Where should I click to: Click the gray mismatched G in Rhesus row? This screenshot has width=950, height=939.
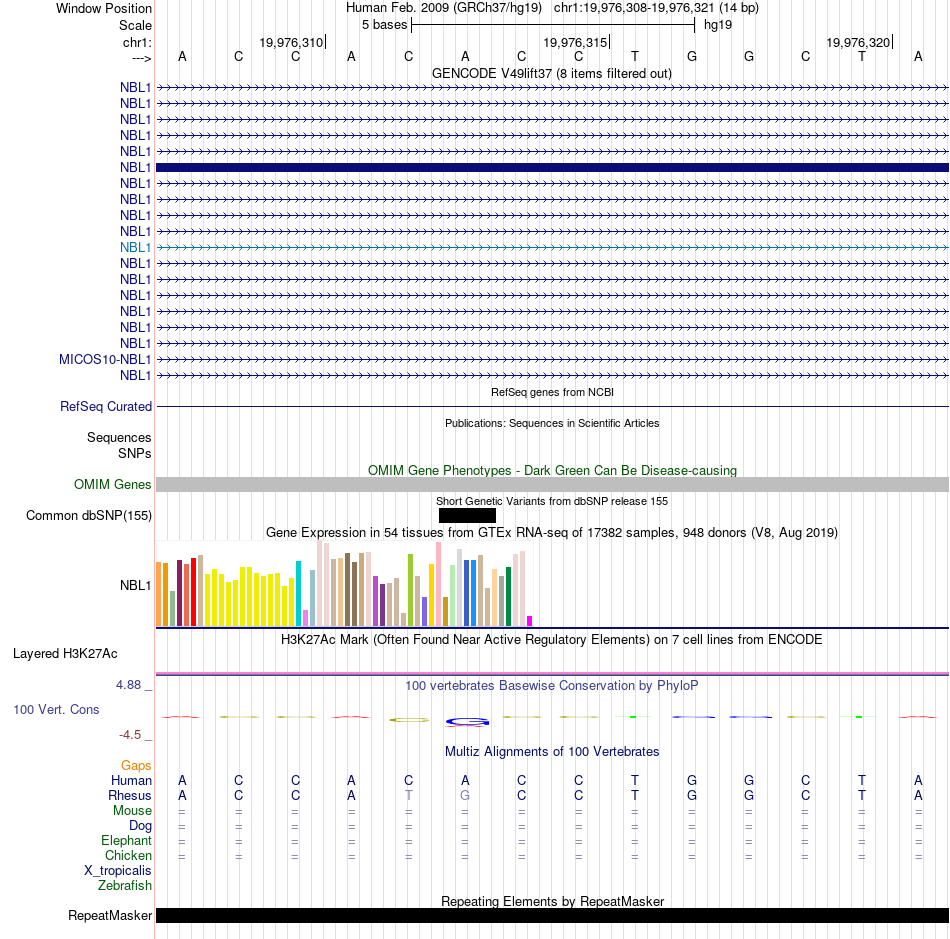tap(465, 795)
